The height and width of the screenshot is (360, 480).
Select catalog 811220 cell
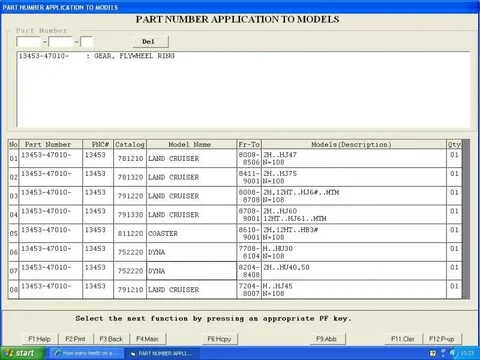tap(130, 233)
